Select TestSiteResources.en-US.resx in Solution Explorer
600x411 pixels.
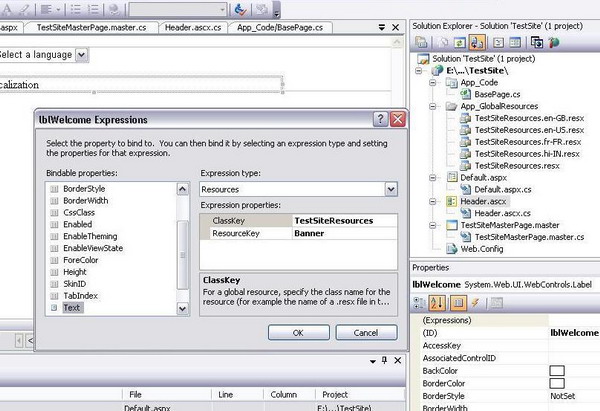(x=529, y=130)
